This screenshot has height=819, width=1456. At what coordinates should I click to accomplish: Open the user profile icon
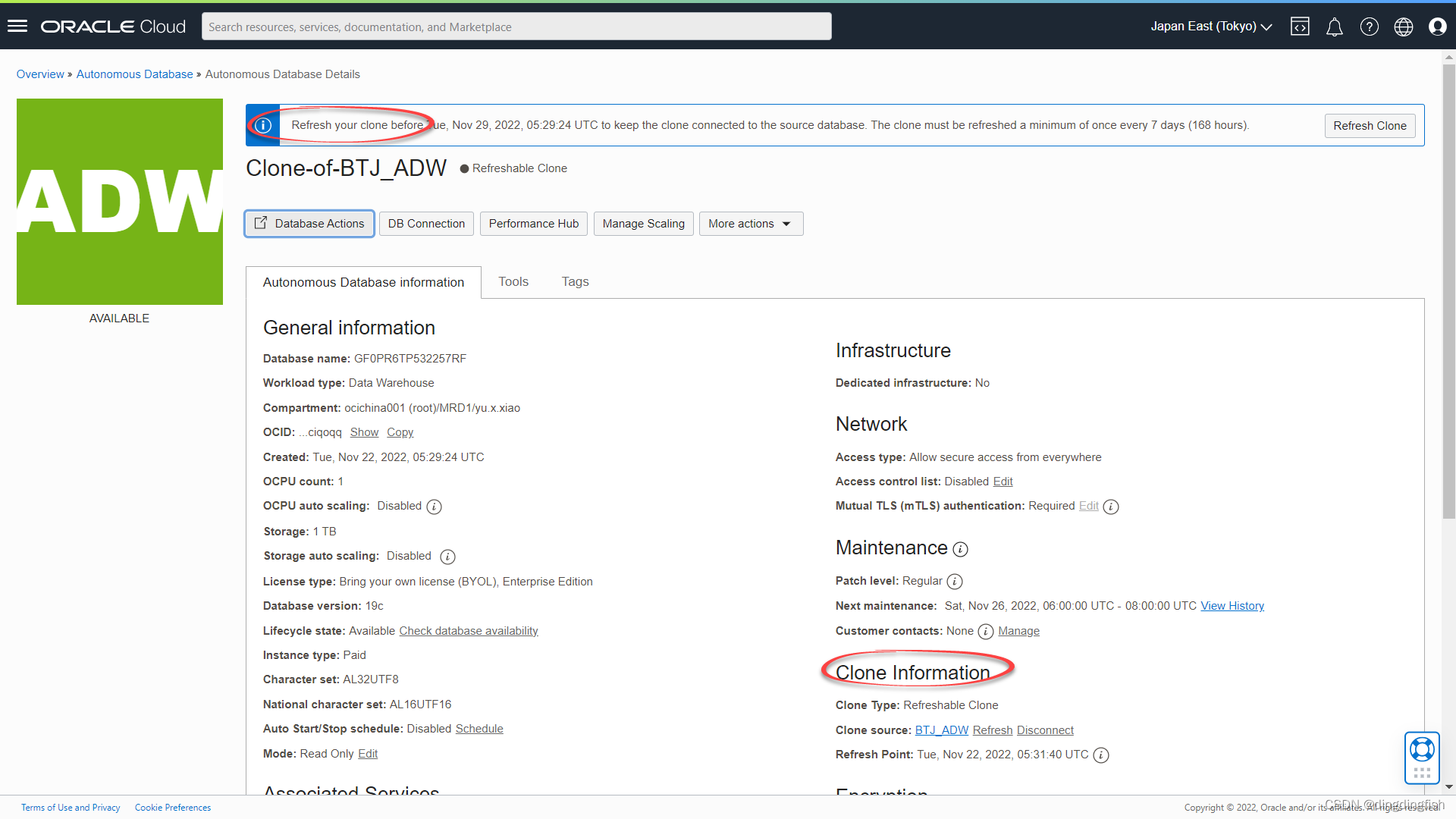[x=1438, y=27]
